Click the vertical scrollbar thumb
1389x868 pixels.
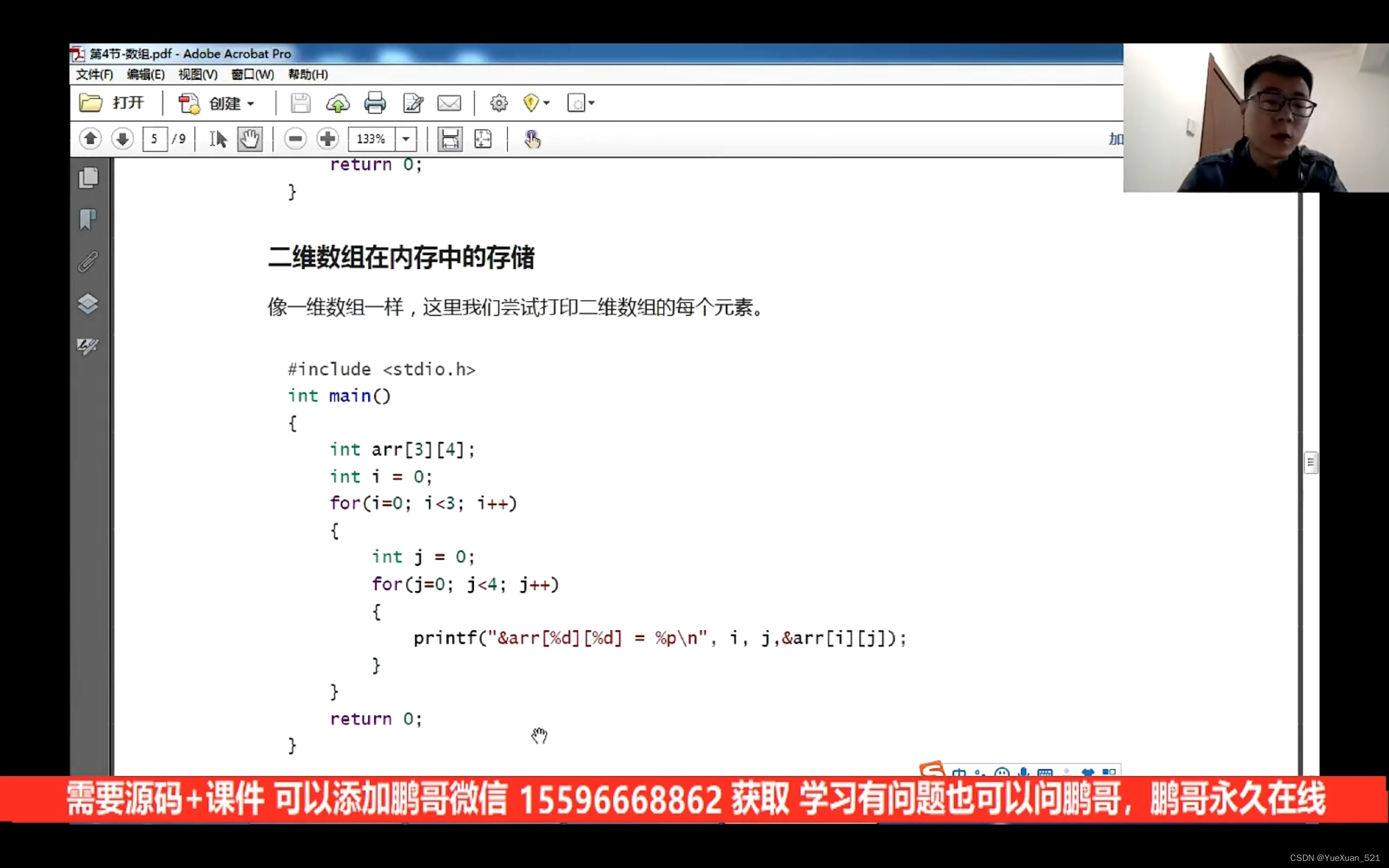click(1311, 462)
